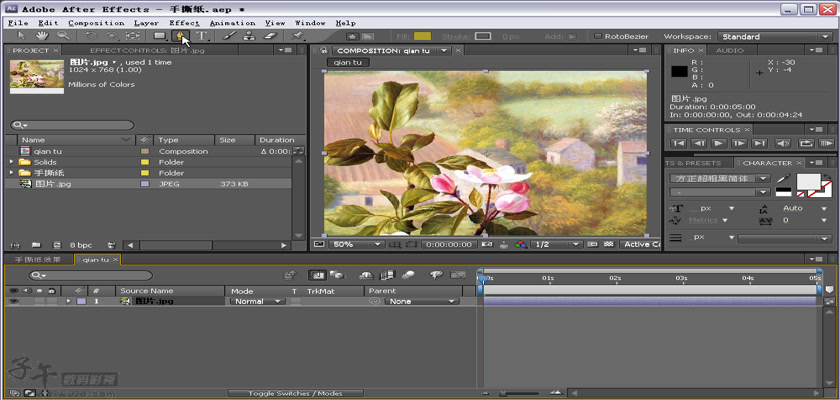This screenshot has height=400, width=840.
Task: Click the trash delete icon in Project panel
Action: pyautogui.click(x=111, y=245)
